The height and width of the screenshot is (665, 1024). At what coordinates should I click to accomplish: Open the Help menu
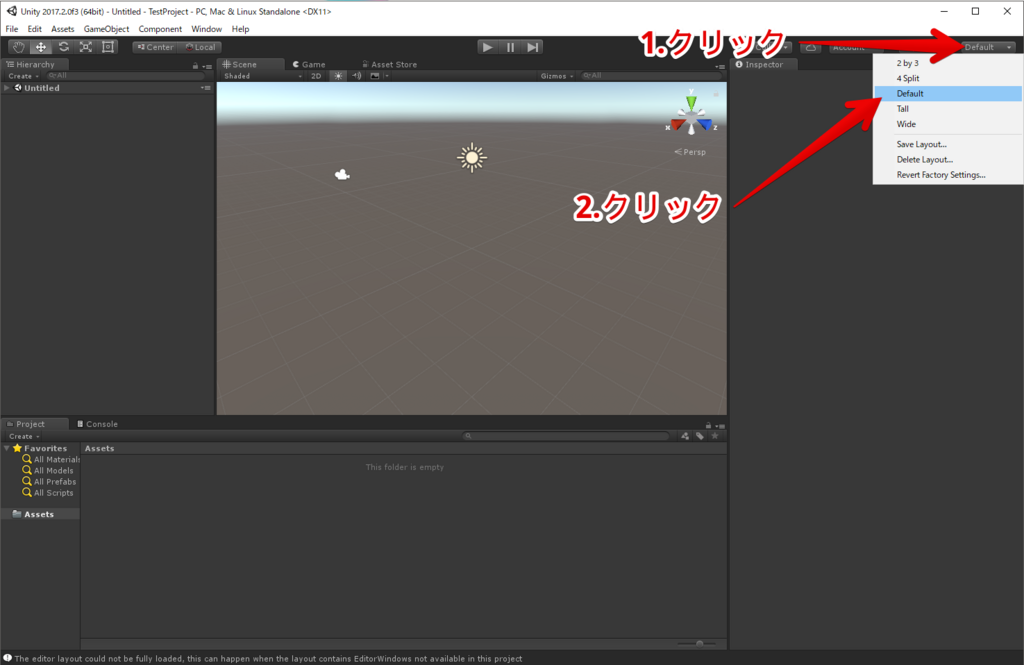pyautogui.click(x=240, y=29)
